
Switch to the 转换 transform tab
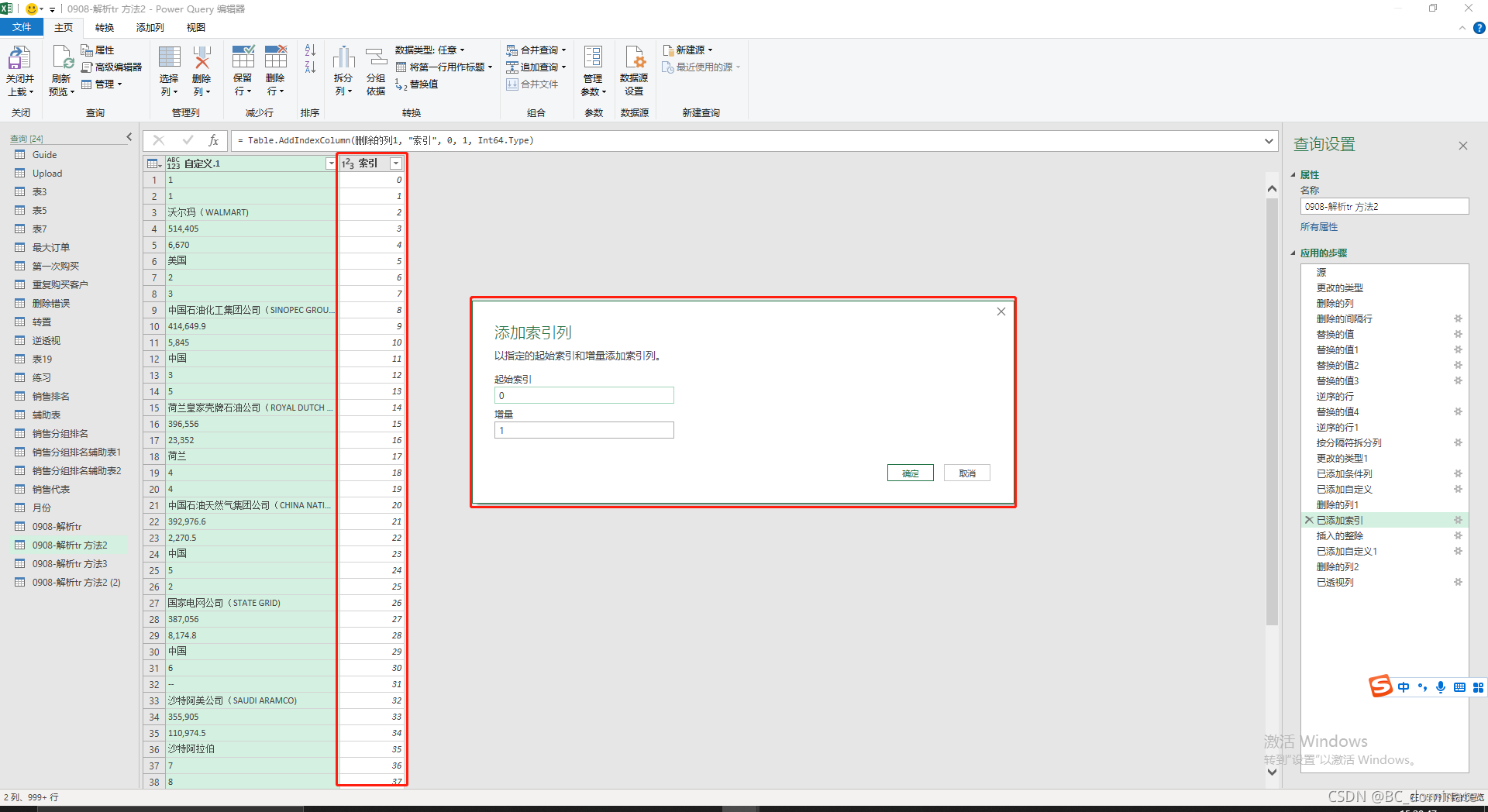click(x=105, y=28)
